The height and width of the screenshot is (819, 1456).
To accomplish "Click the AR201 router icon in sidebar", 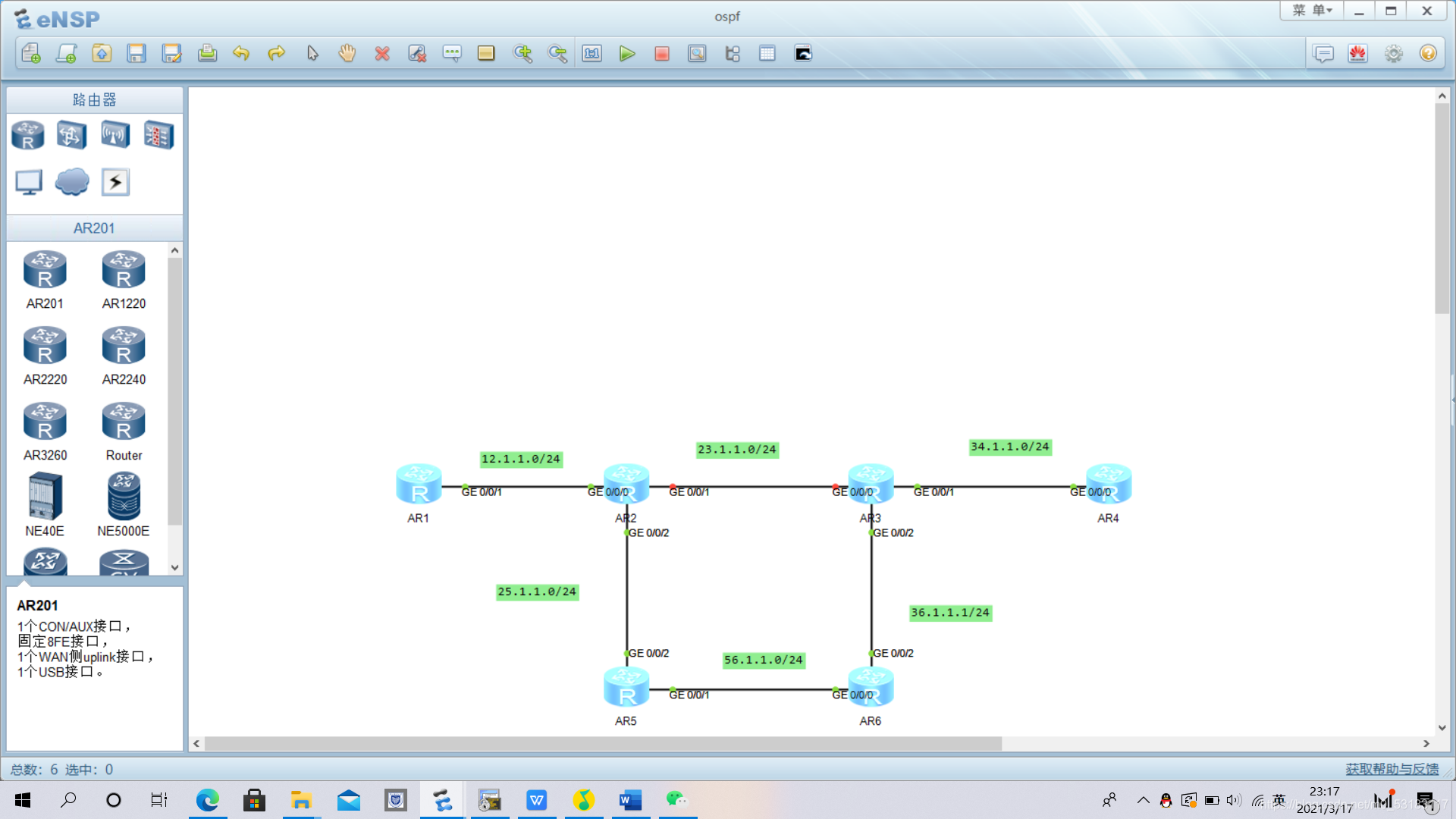I will (44, 270).
